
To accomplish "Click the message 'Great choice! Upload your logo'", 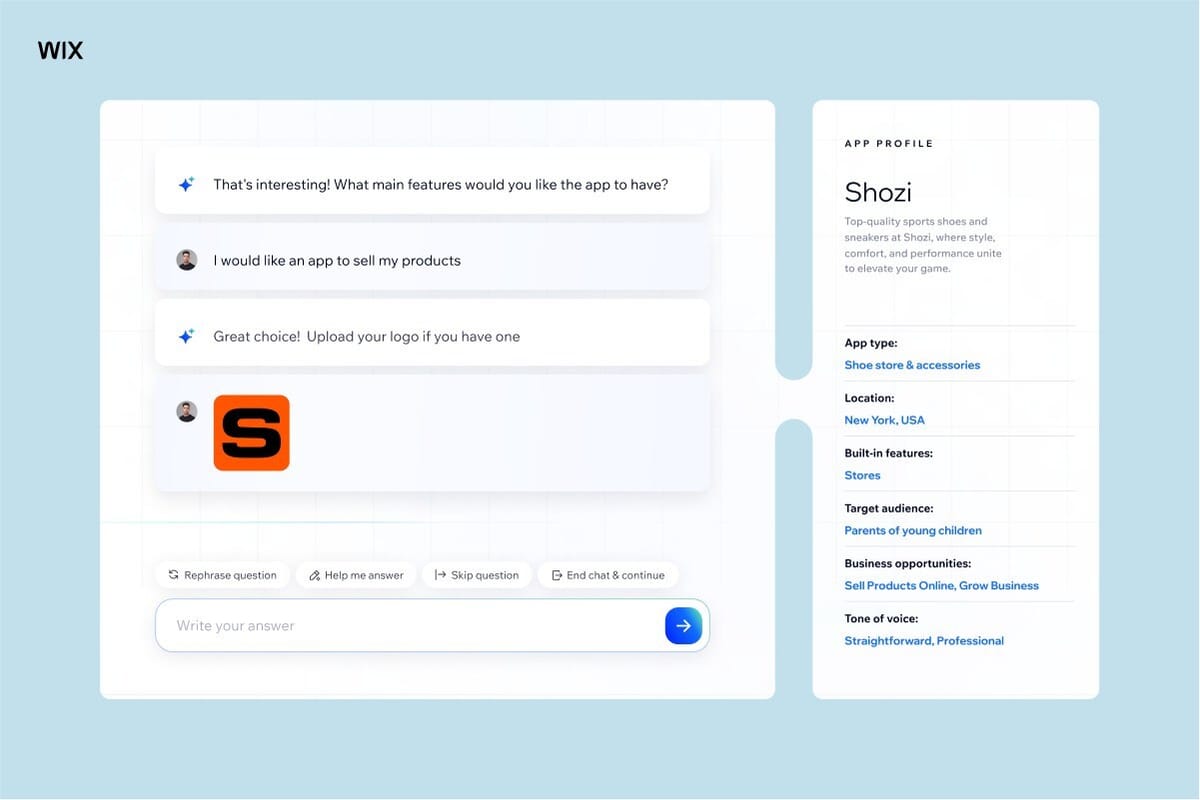I will (x=367, y=337).
